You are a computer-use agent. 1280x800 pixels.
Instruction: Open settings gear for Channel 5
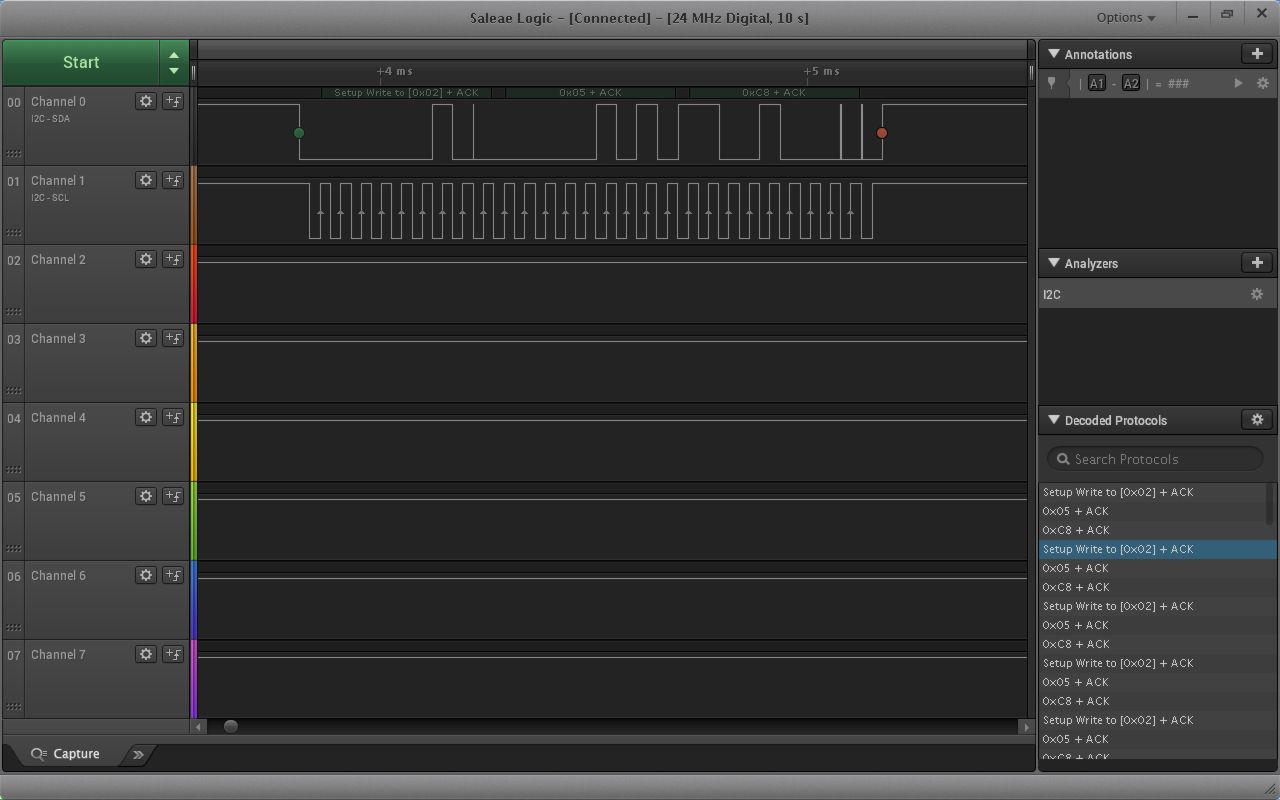(146, 496)
